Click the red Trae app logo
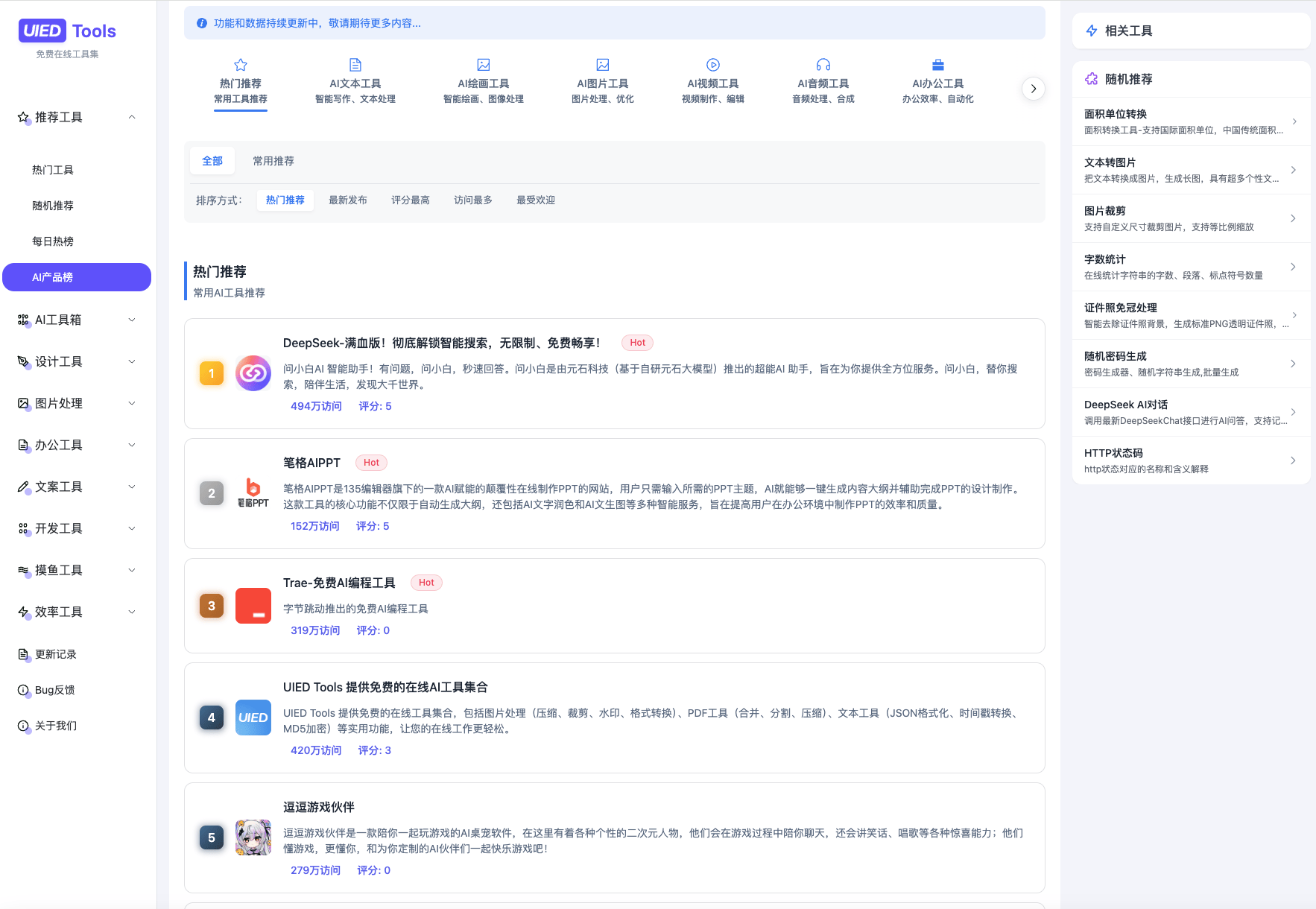1316x909 pixels. coord(253,606)
